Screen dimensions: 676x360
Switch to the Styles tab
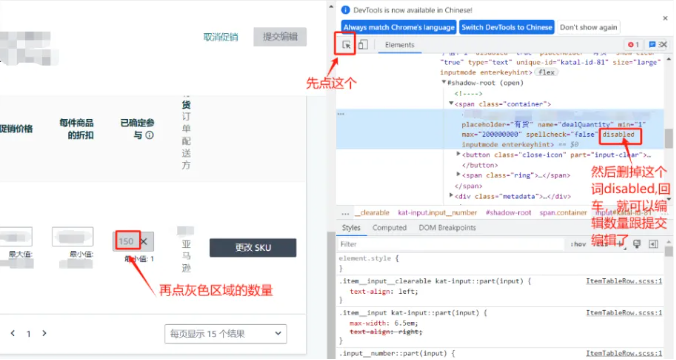point(351,228)
